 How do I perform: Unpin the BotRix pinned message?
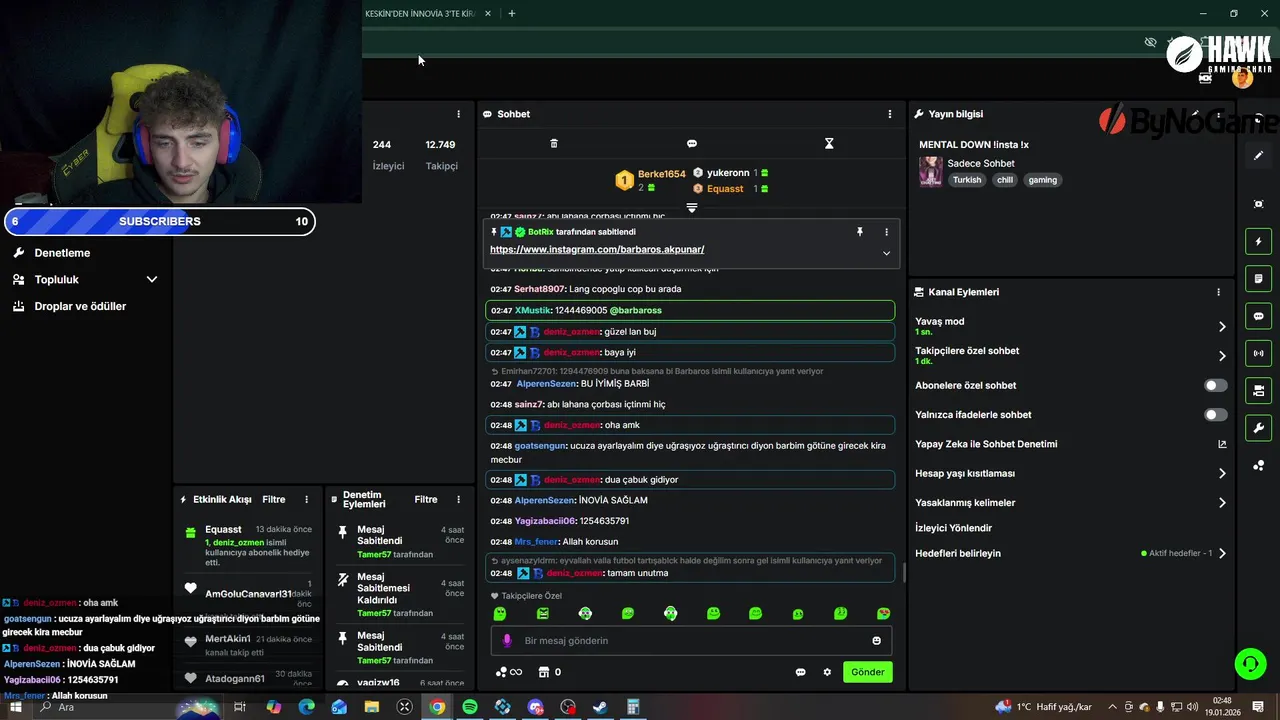pyautogui.click(x=859, y=232)
